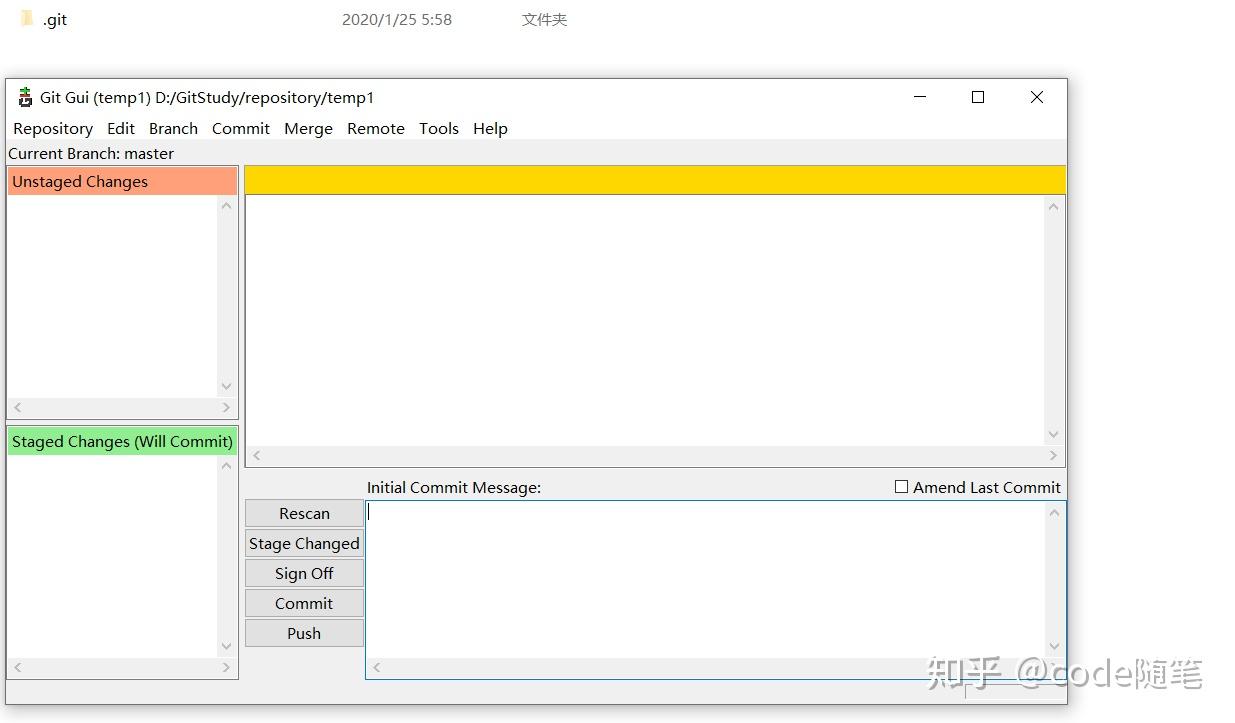1235x723 pixels.
Task: Click the Initial Commit Message label
Action: click(x=454, y=487)
